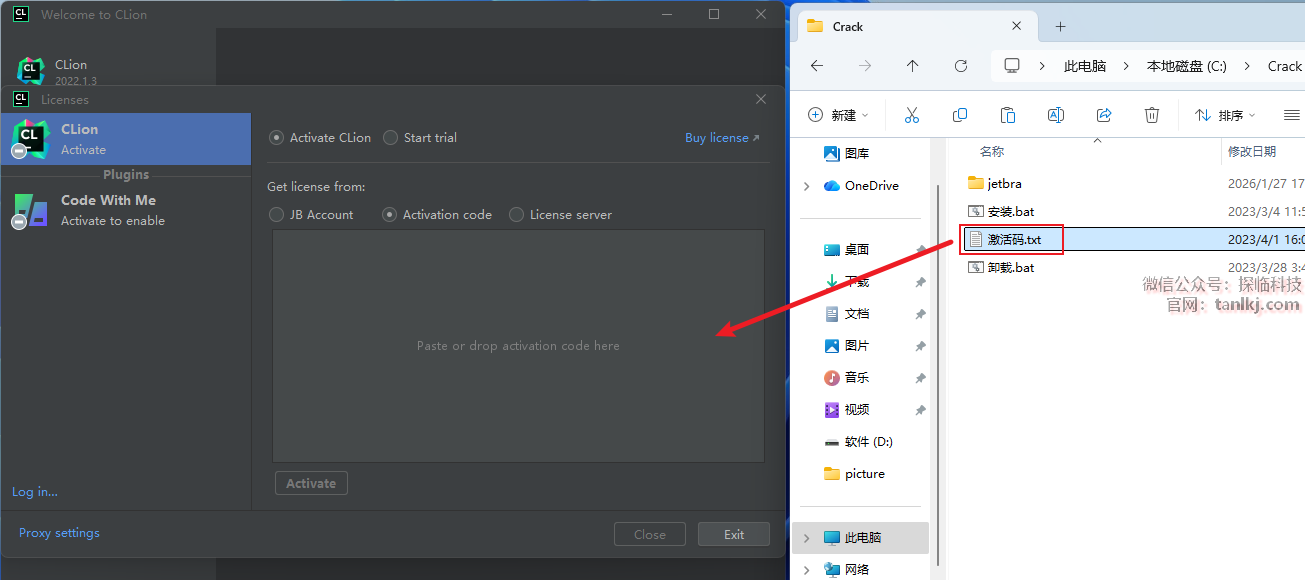Open the 新建 (New) dropdown menu
Screen dimensions: 1305x580
click(x=838, y=115)
